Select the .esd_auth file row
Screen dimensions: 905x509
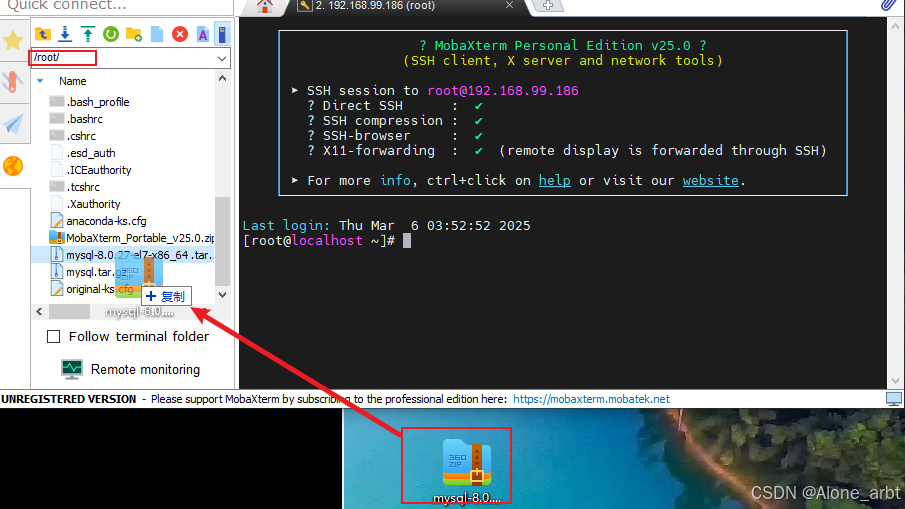[x=123, y=153]
